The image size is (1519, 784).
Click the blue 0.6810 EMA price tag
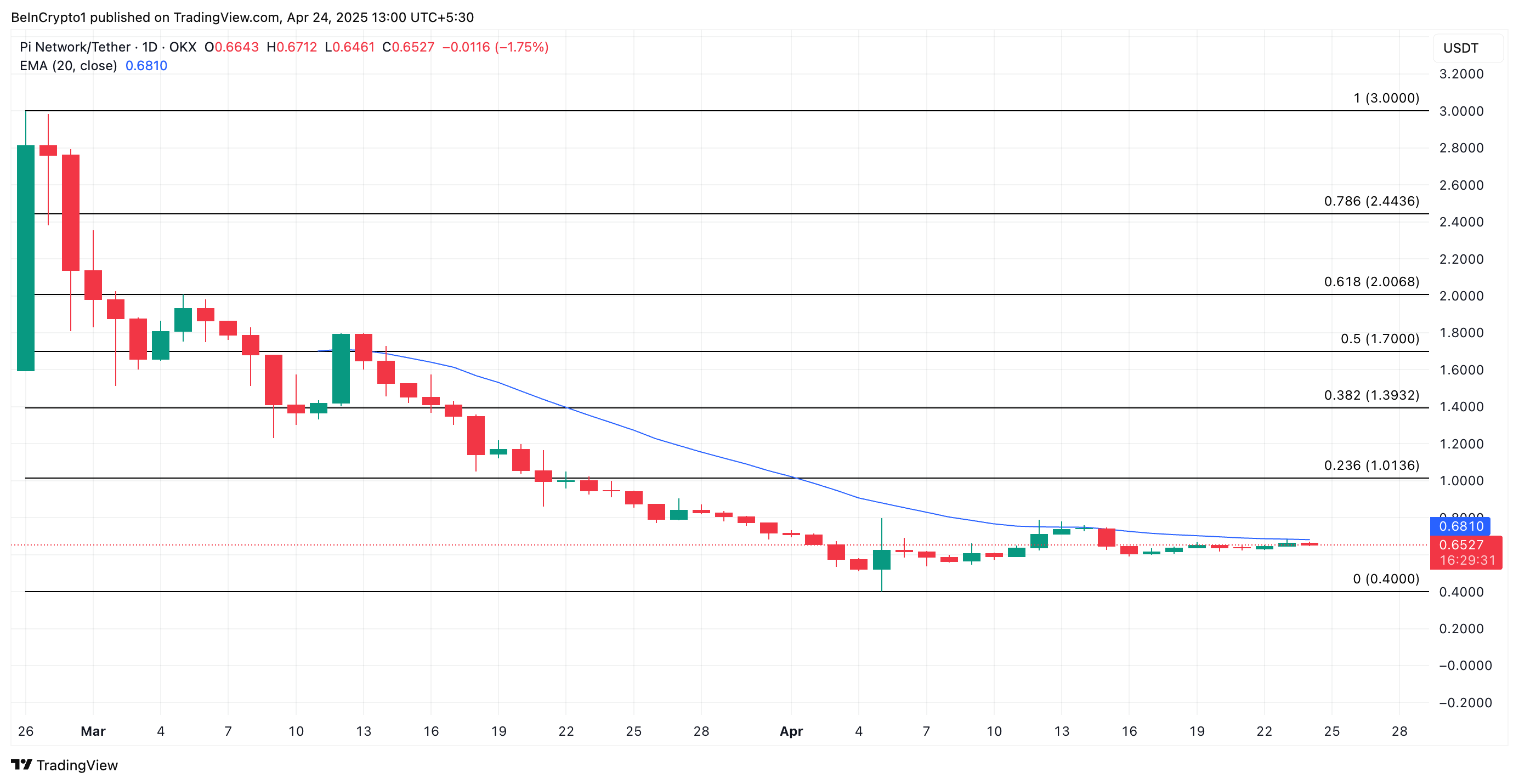pos(1460,526)
